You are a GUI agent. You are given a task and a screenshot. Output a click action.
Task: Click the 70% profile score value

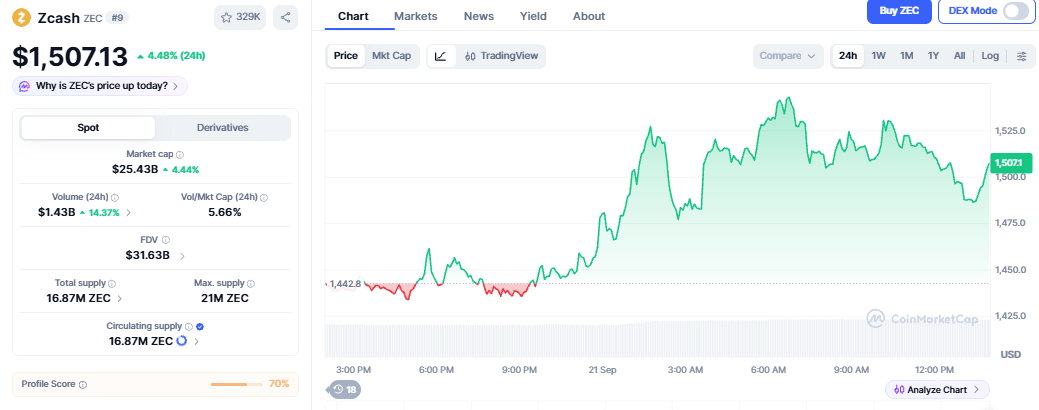point(279,384)
